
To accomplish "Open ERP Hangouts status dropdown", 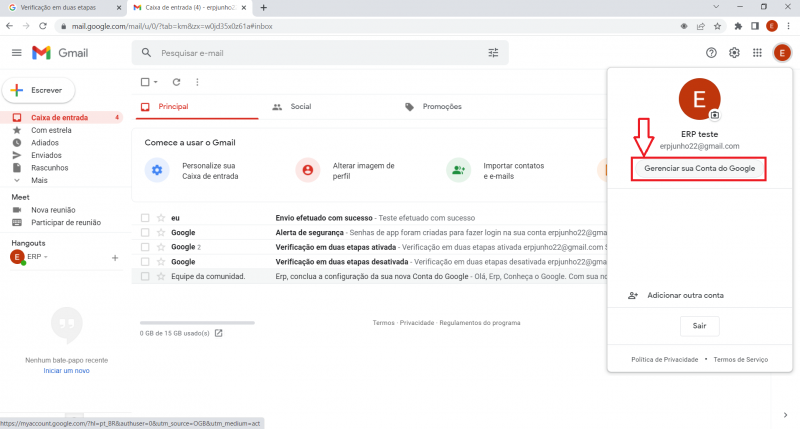I will (46, 257).
